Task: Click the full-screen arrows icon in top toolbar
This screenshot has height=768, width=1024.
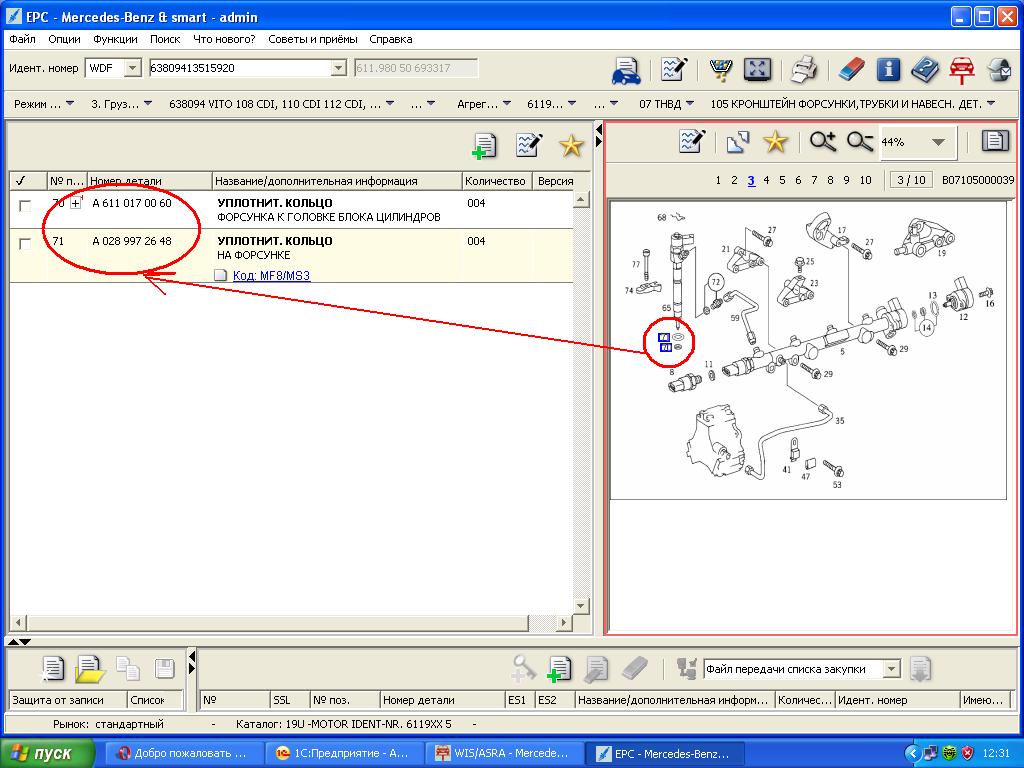Action: [757, 69]
